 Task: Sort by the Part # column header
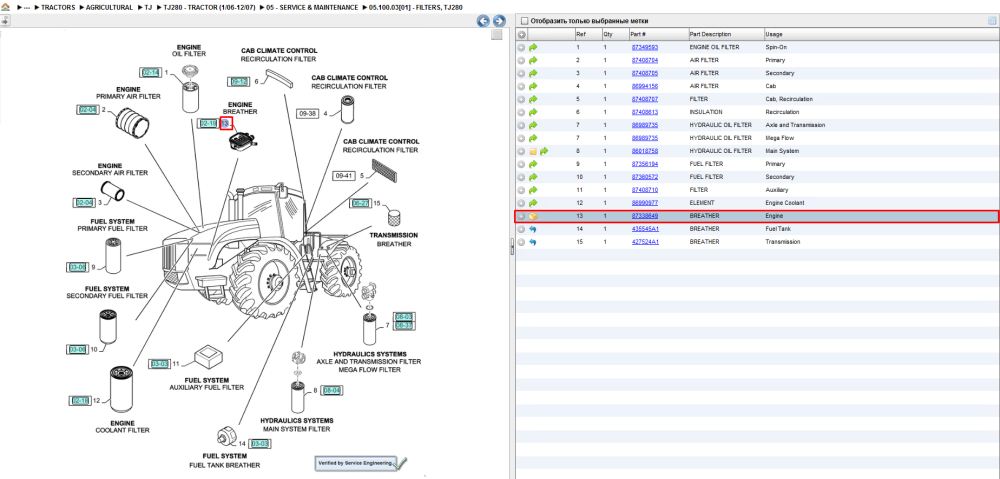point(638,34)
